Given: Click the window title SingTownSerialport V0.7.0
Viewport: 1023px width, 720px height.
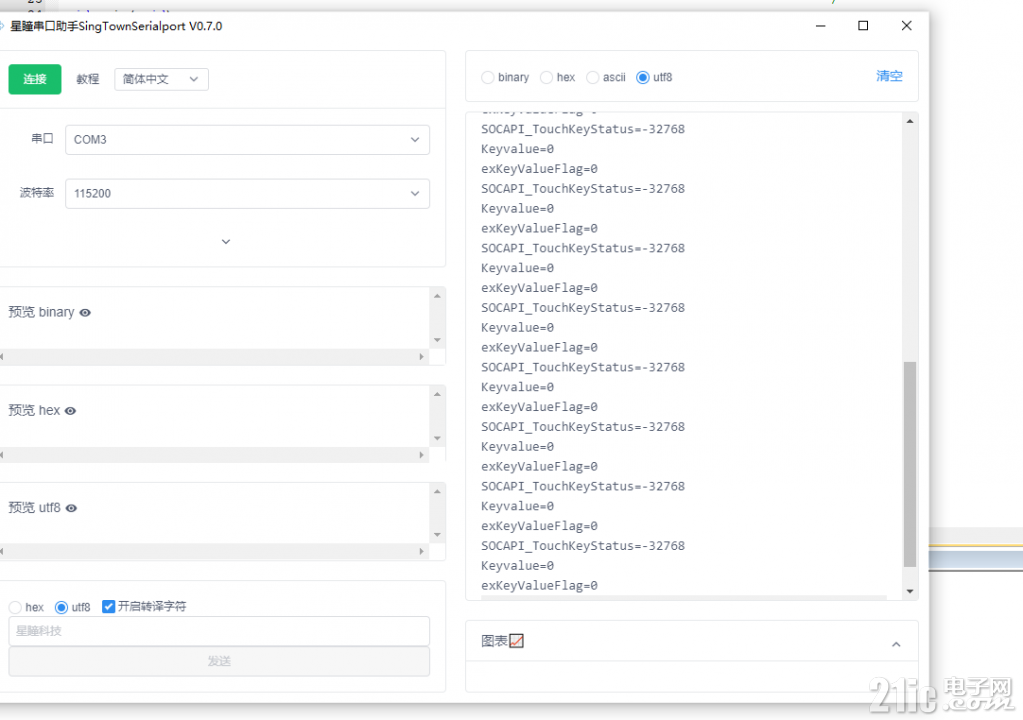Looking at the screenshot, I should point(116,26).
